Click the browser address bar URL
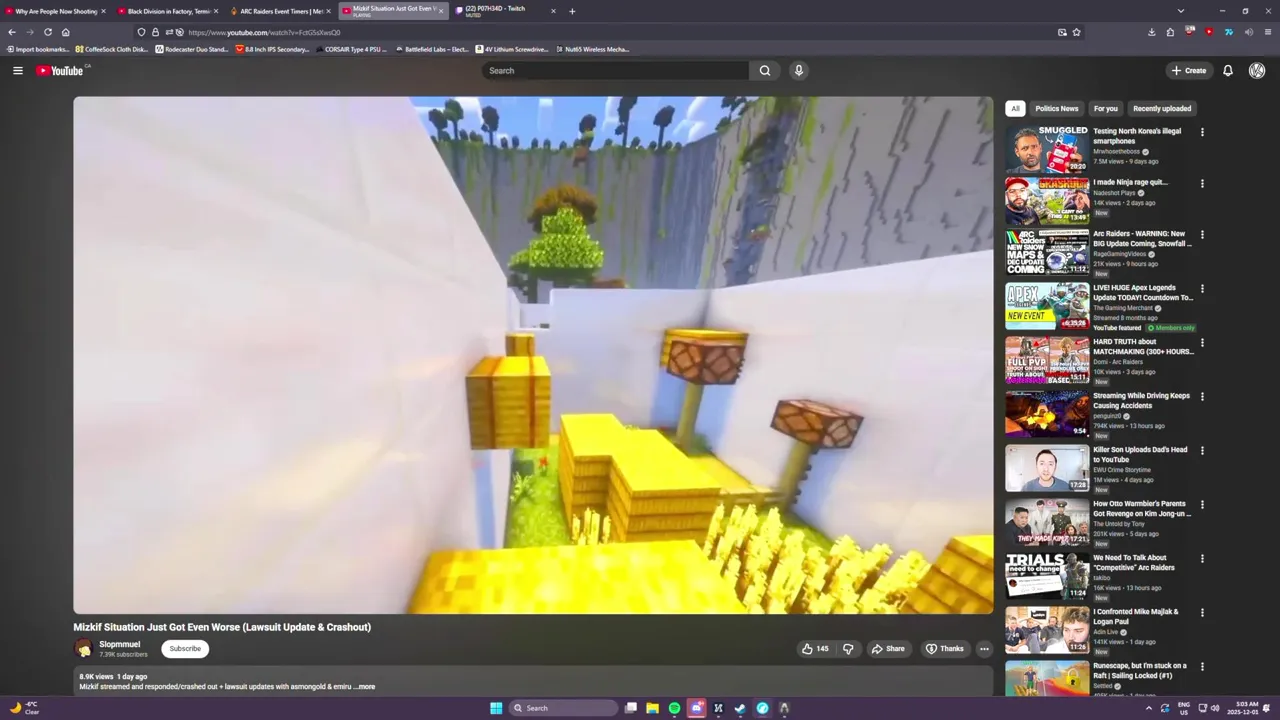Screen dimensions: 1280x720 click(x=264, y=32)
